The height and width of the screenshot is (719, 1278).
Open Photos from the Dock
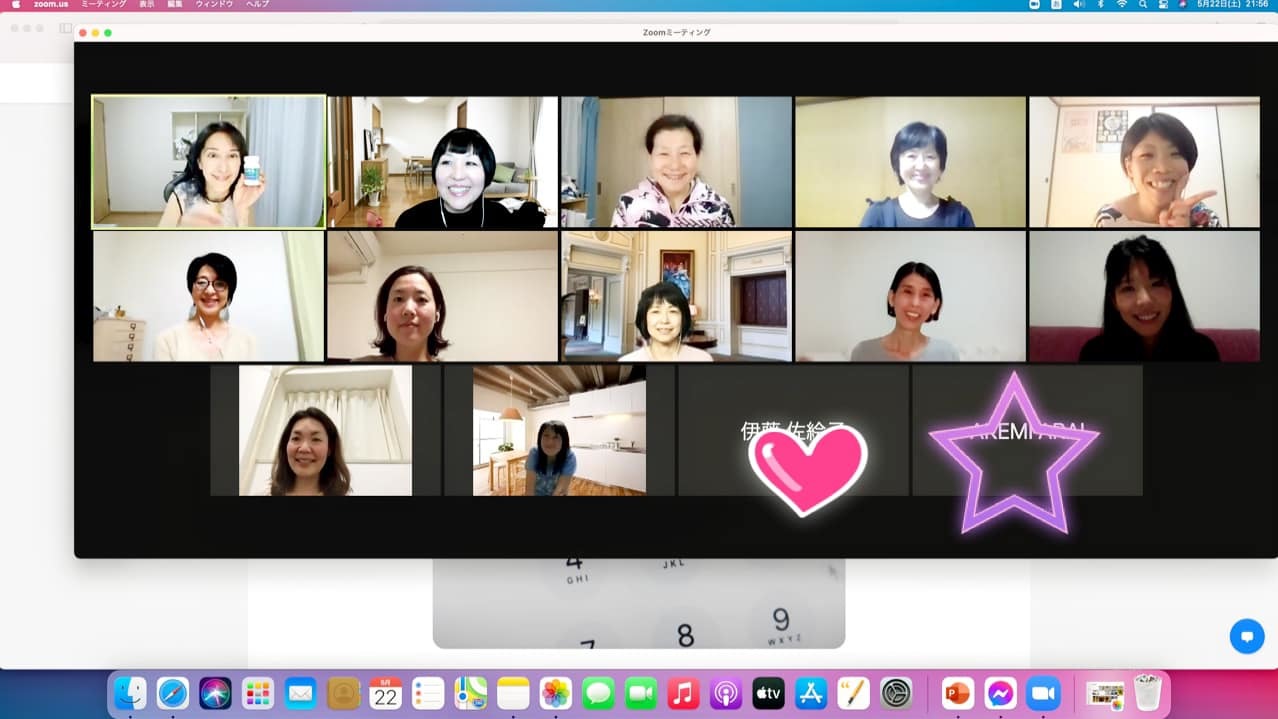[555, 693]
